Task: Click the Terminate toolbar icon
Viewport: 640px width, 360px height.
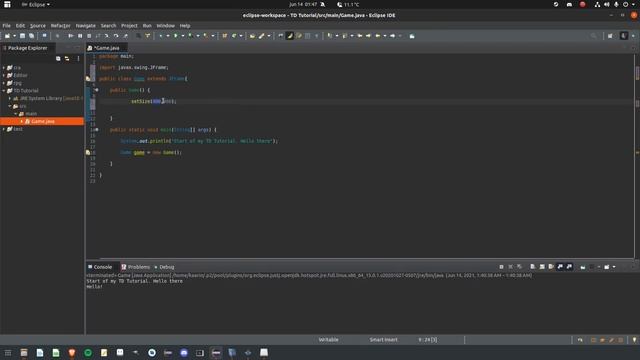Action: 89,36
